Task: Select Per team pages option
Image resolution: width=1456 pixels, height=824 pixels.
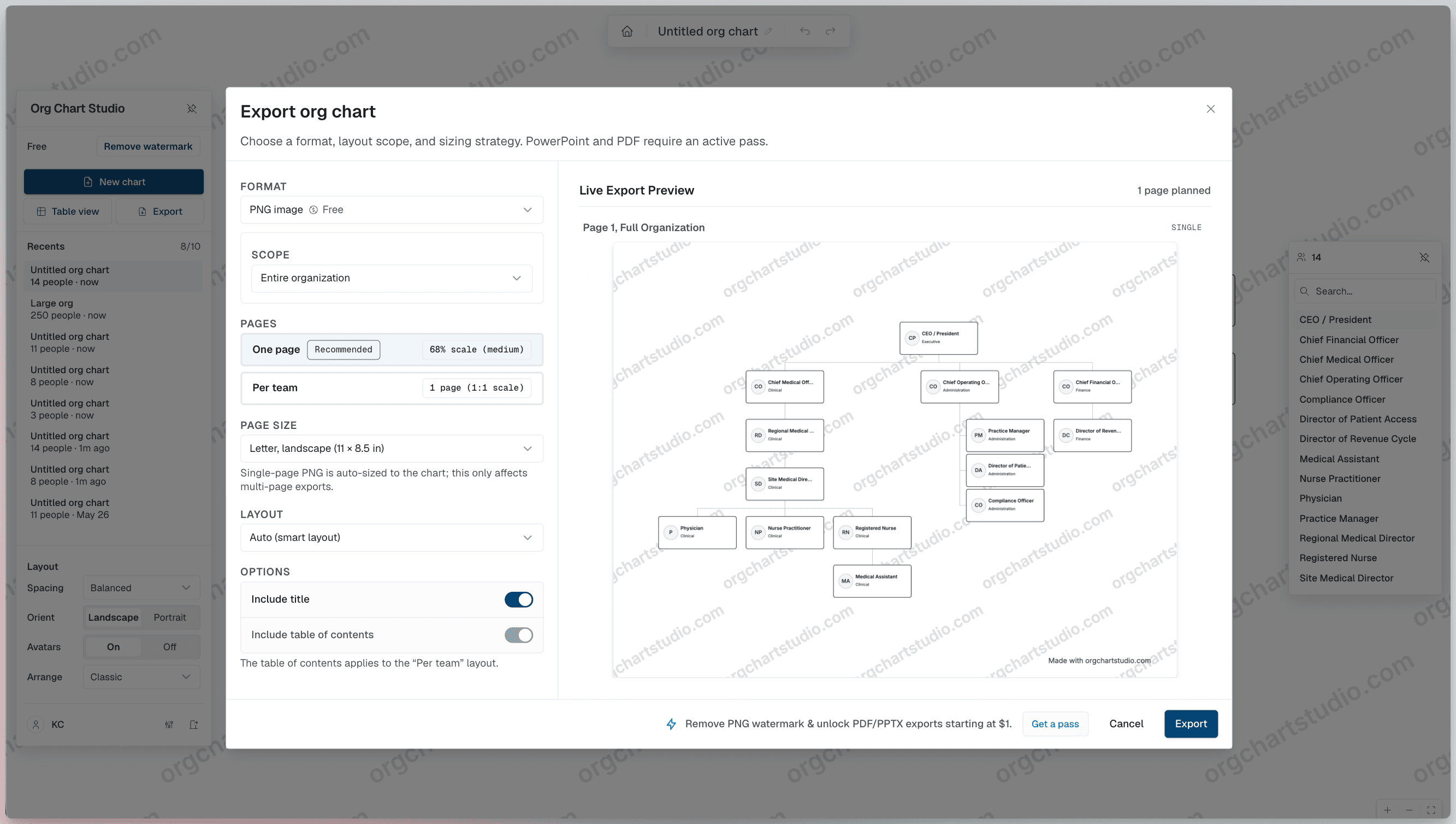Action: point(392,387)
